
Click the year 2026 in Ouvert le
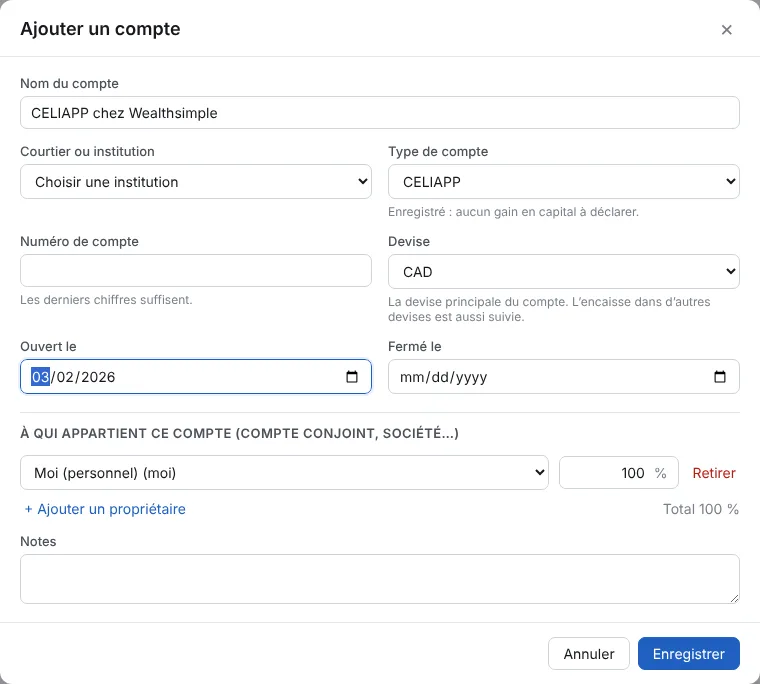[98, 377]
